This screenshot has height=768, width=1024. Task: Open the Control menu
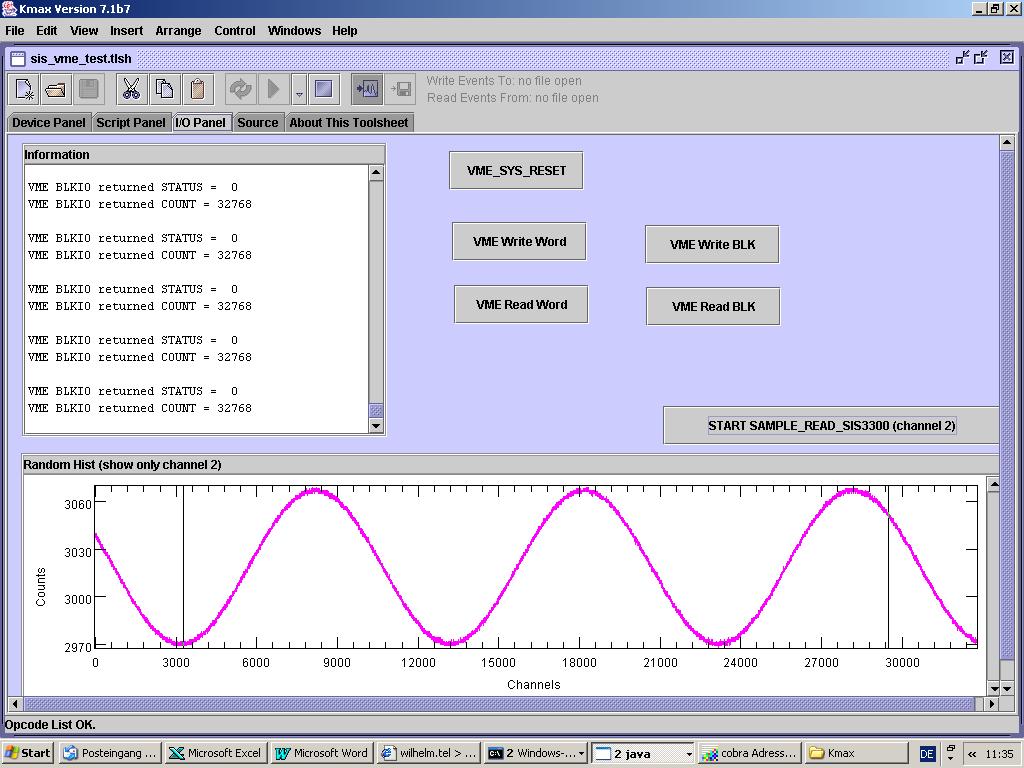click(234, 31)
